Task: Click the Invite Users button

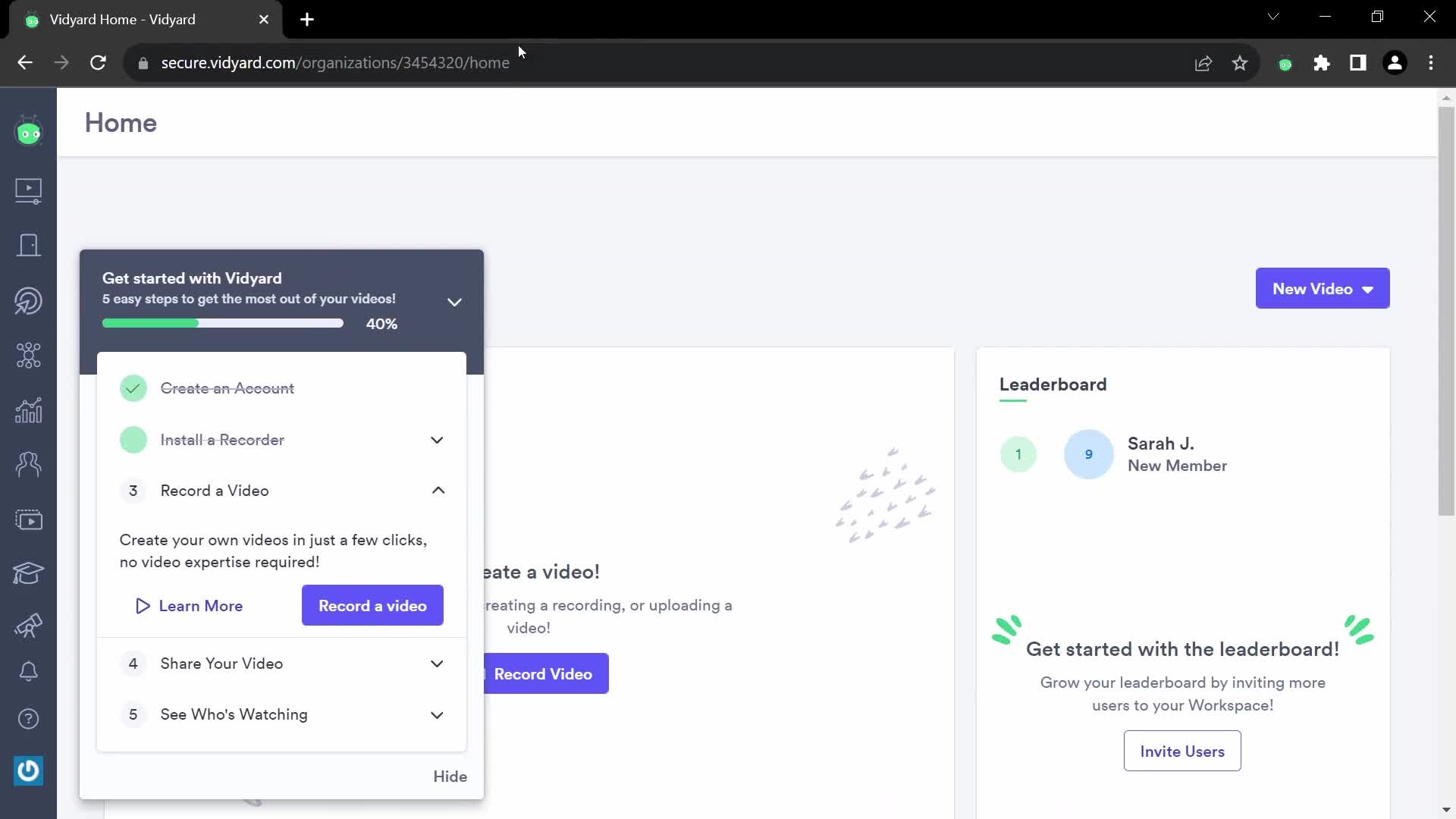Action: pos(1183,751)
